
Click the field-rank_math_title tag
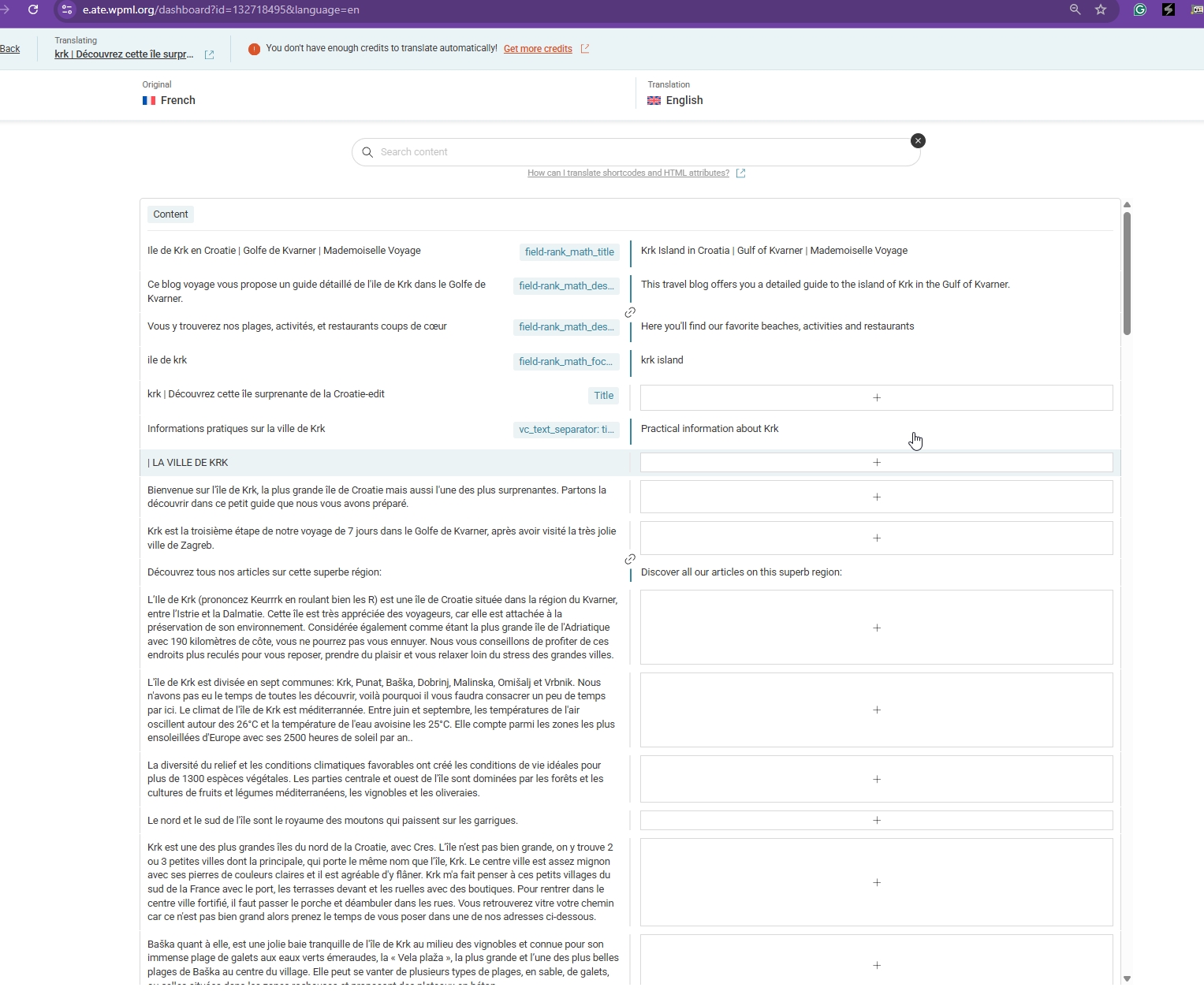pyautogui.click(x=568, y=252)
